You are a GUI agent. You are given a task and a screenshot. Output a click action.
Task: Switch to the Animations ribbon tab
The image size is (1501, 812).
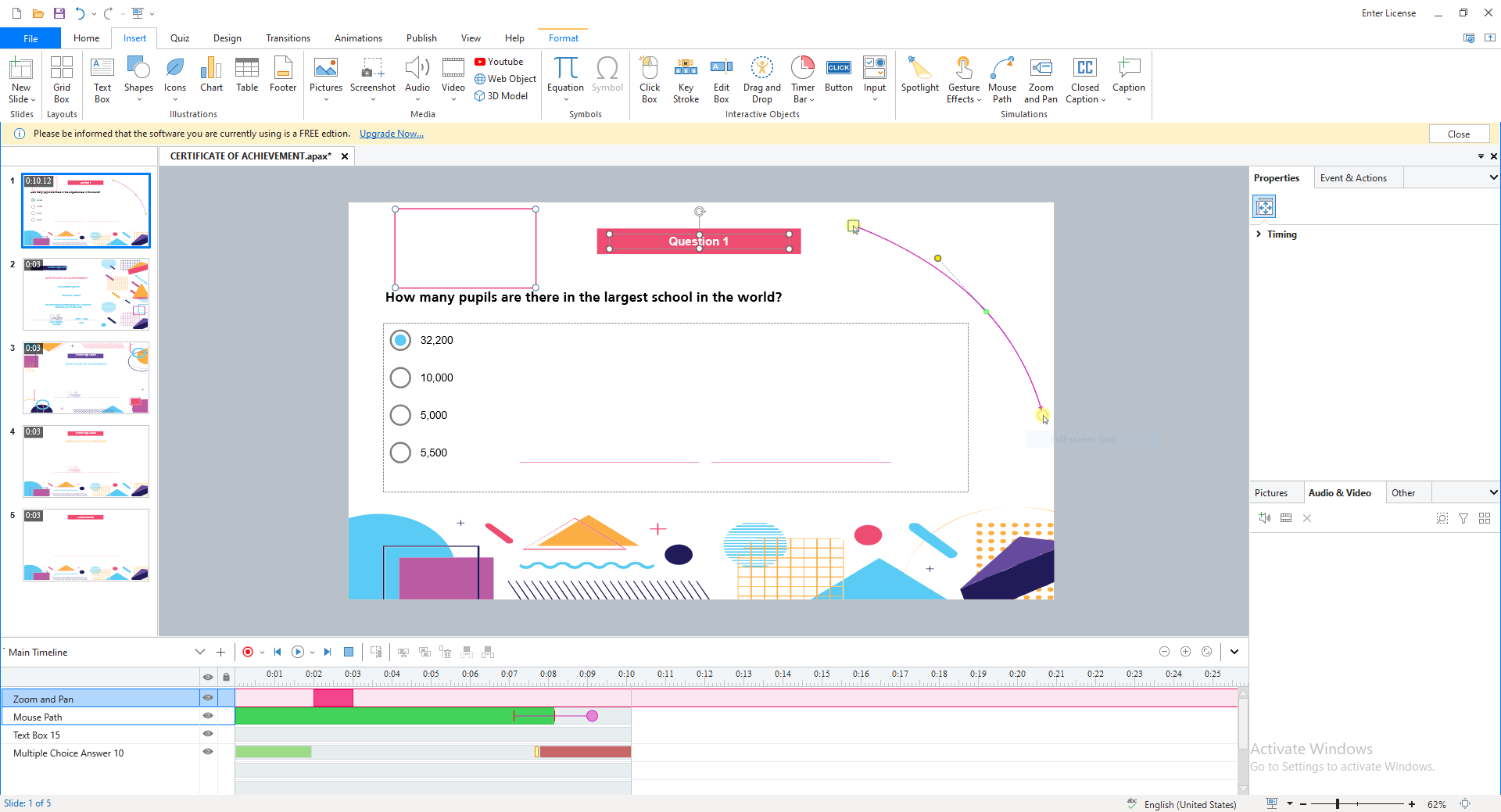point(358,38)
